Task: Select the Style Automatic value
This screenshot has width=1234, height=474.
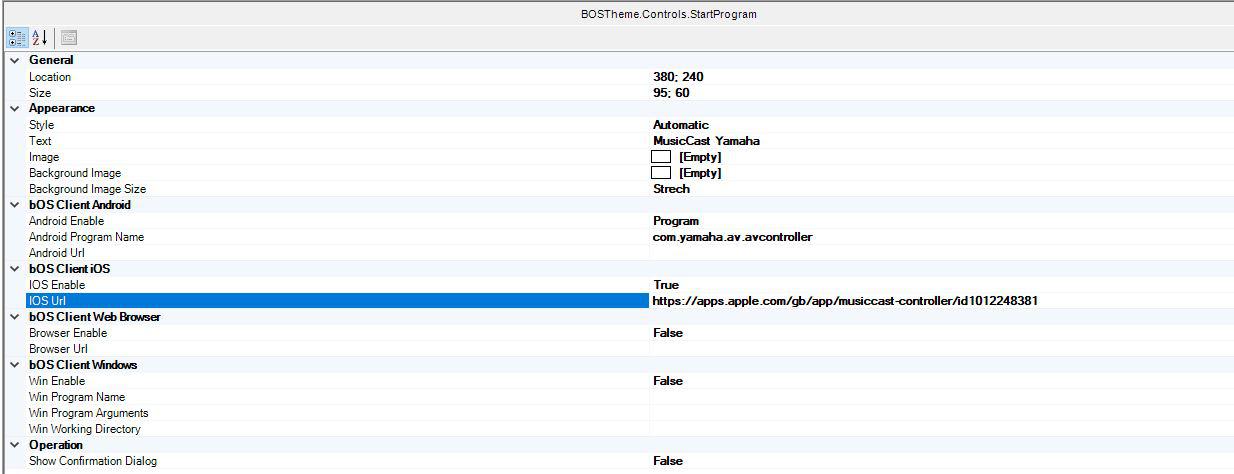Action: [x=681, y=125]
